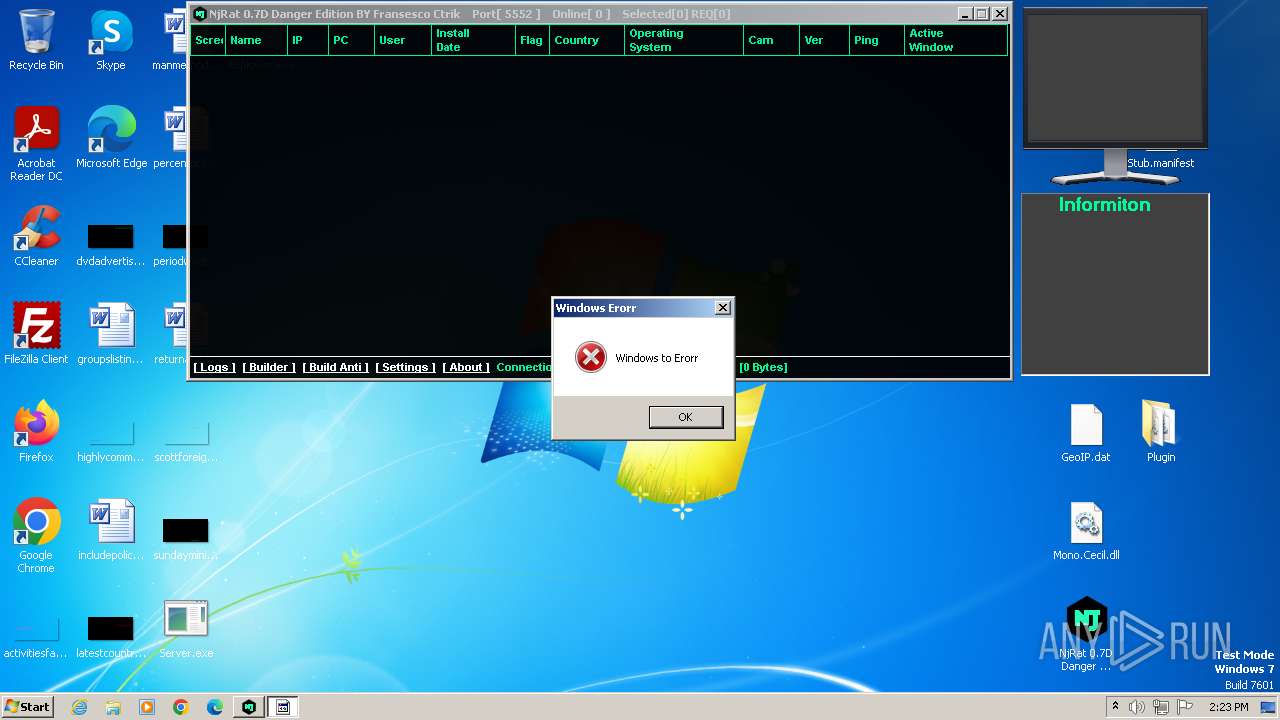This screenshot has width=1280, height=720.
Task: Select the latestcountr desktop file
Action: tap(110, 637)
